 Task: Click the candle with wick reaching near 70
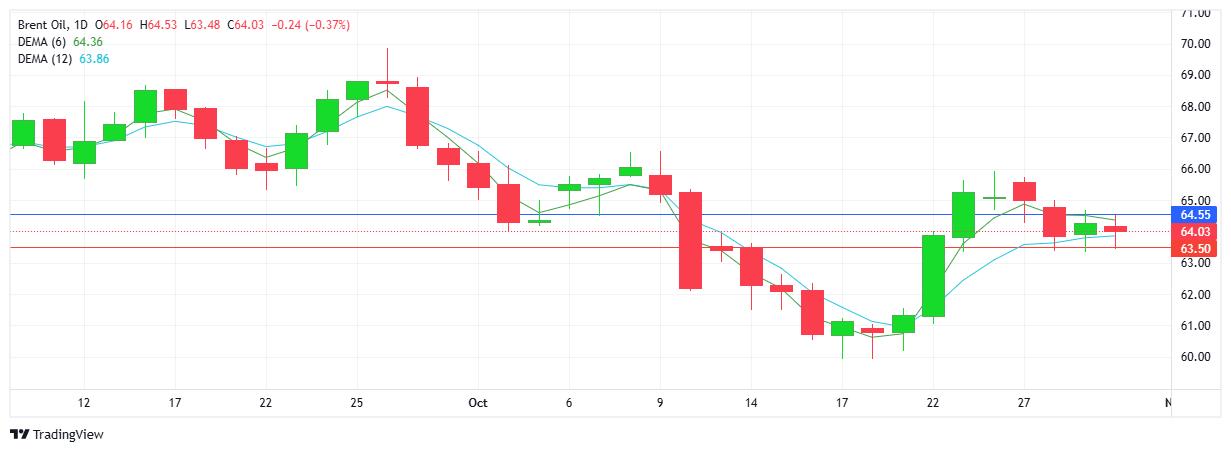click(387, 81)
